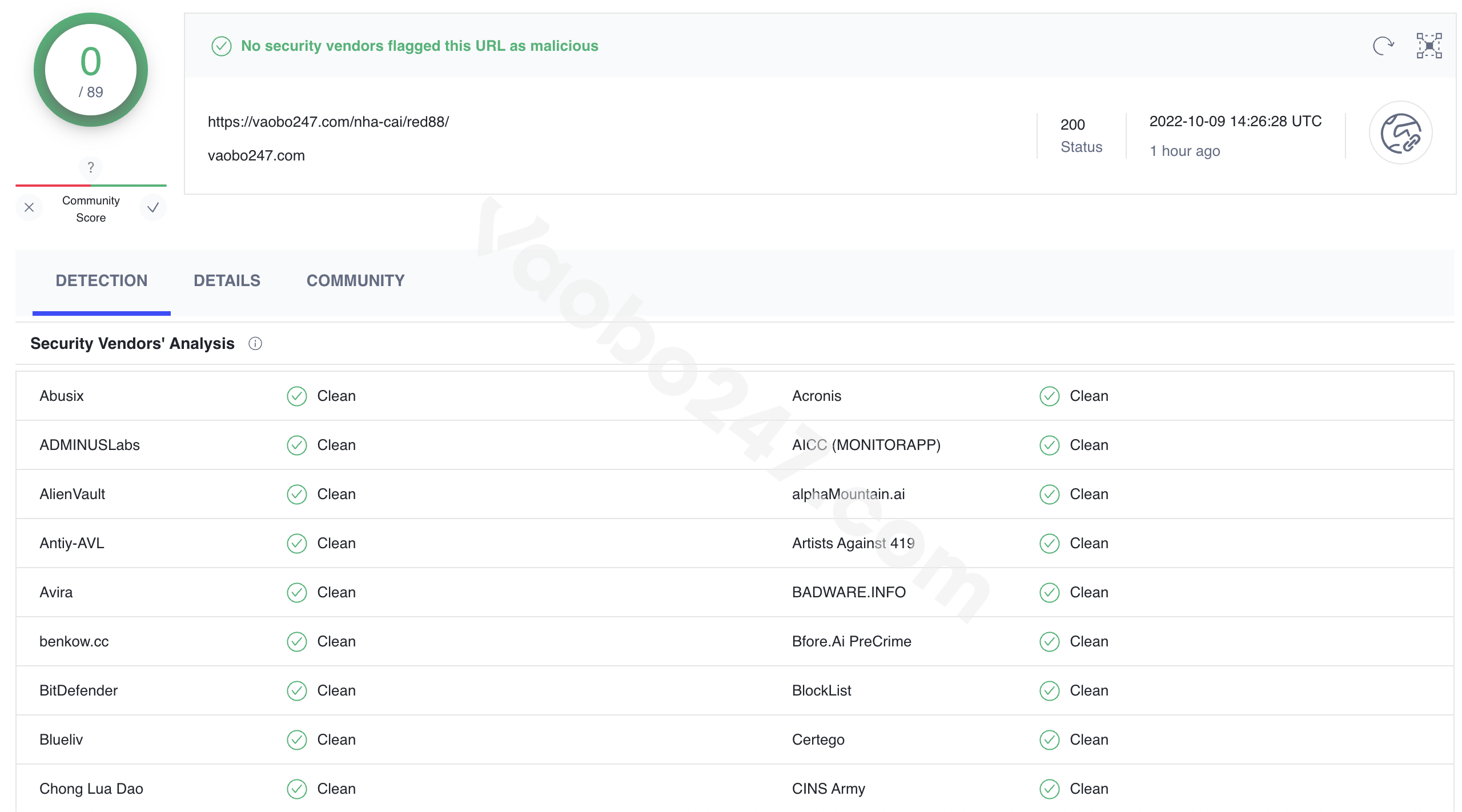Click the Avira clean check icon
1462x812 pixels.
click(297, 593)
